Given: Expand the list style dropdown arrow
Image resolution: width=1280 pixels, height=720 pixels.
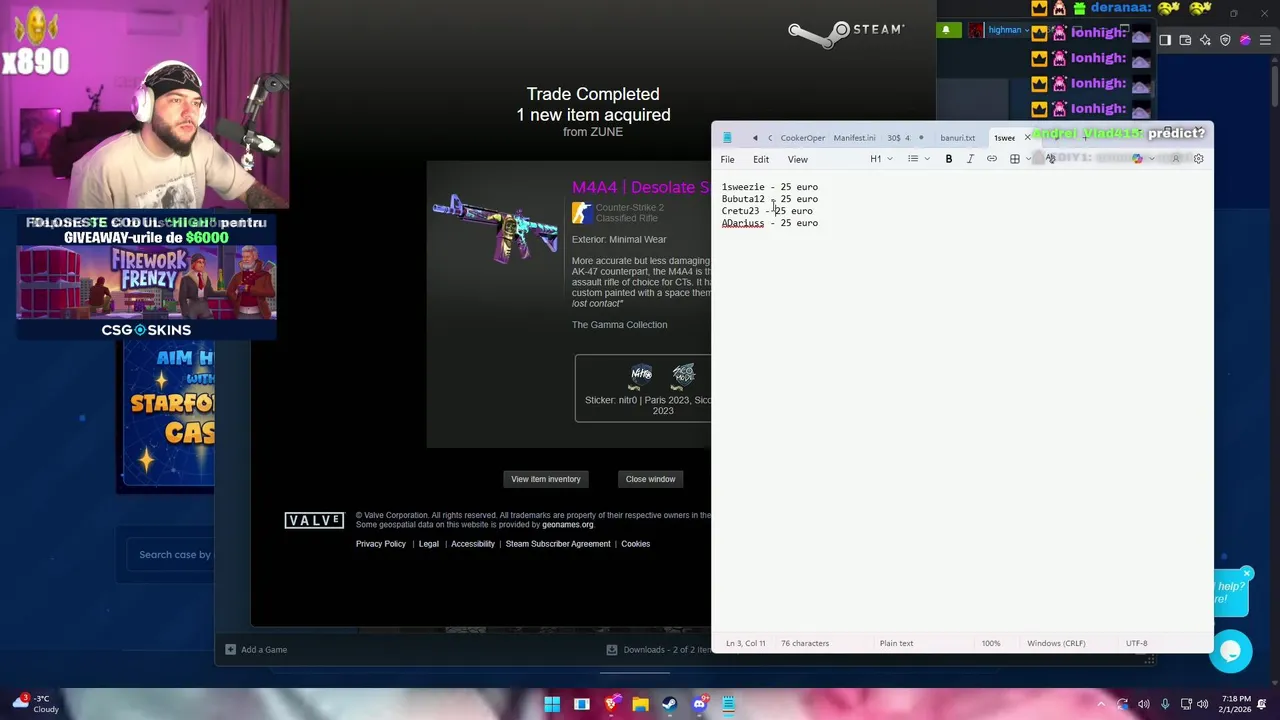Looking at the screenshot, I should [x=927, y=159].
